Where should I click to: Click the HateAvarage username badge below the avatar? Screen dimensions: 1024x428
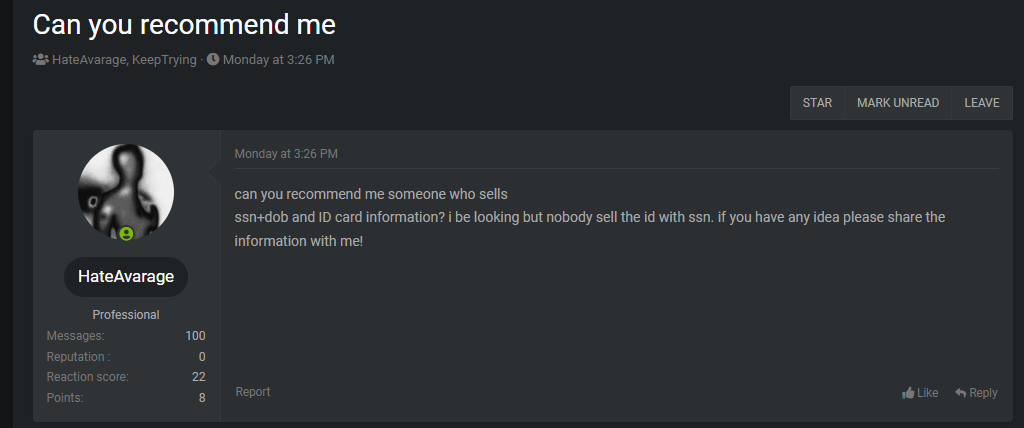click(x=126, y=277)
